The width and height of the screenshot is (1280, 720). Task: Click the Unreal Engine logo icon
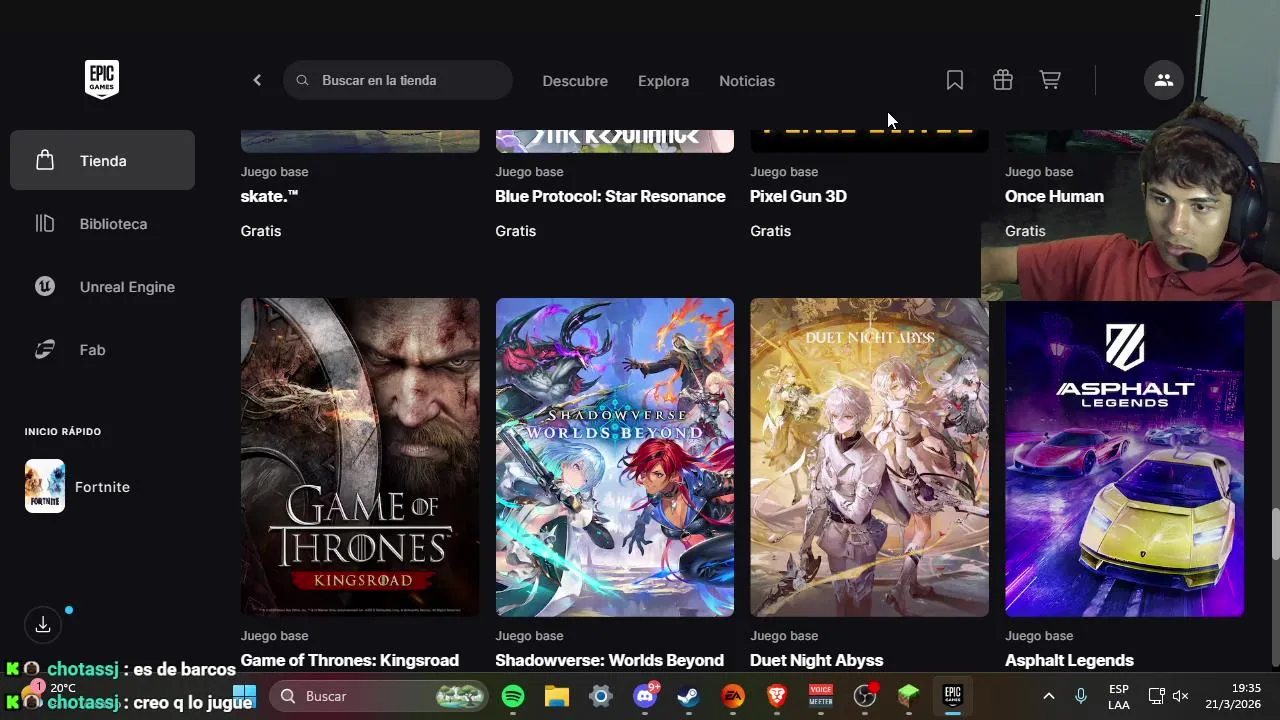[45, 287]
